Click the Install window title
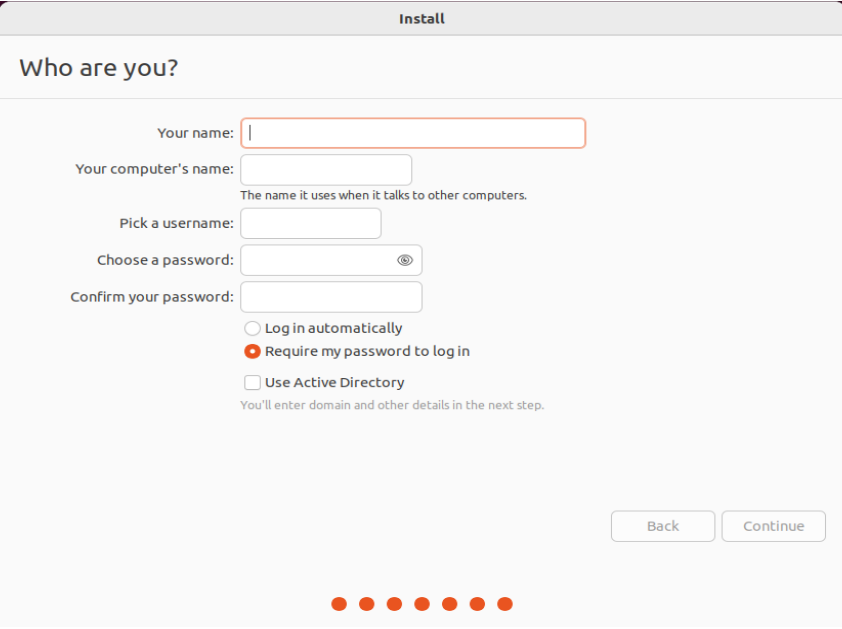The image size is (842, 629). coord(422,19)
